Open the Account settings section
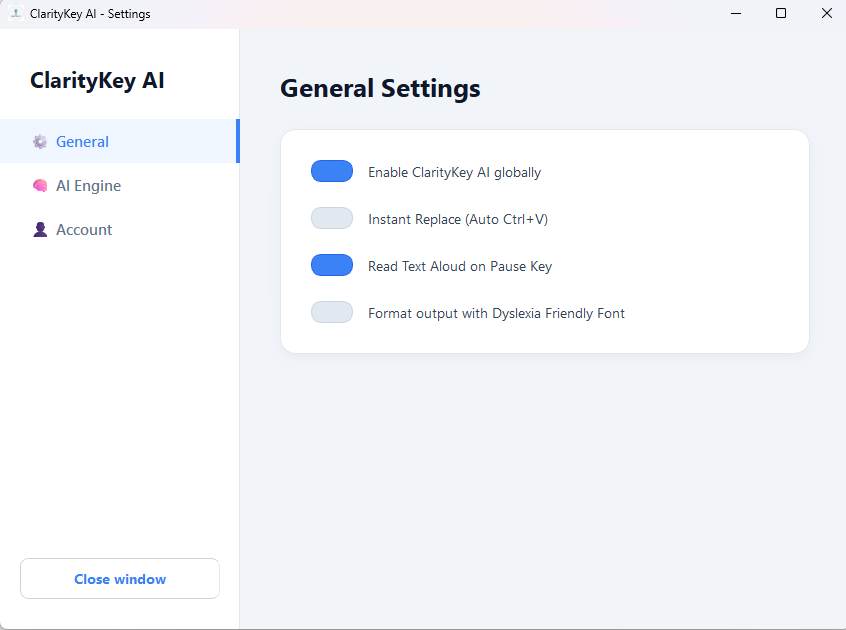The height and width of the screenshot is (630, 846). (85, 229)
